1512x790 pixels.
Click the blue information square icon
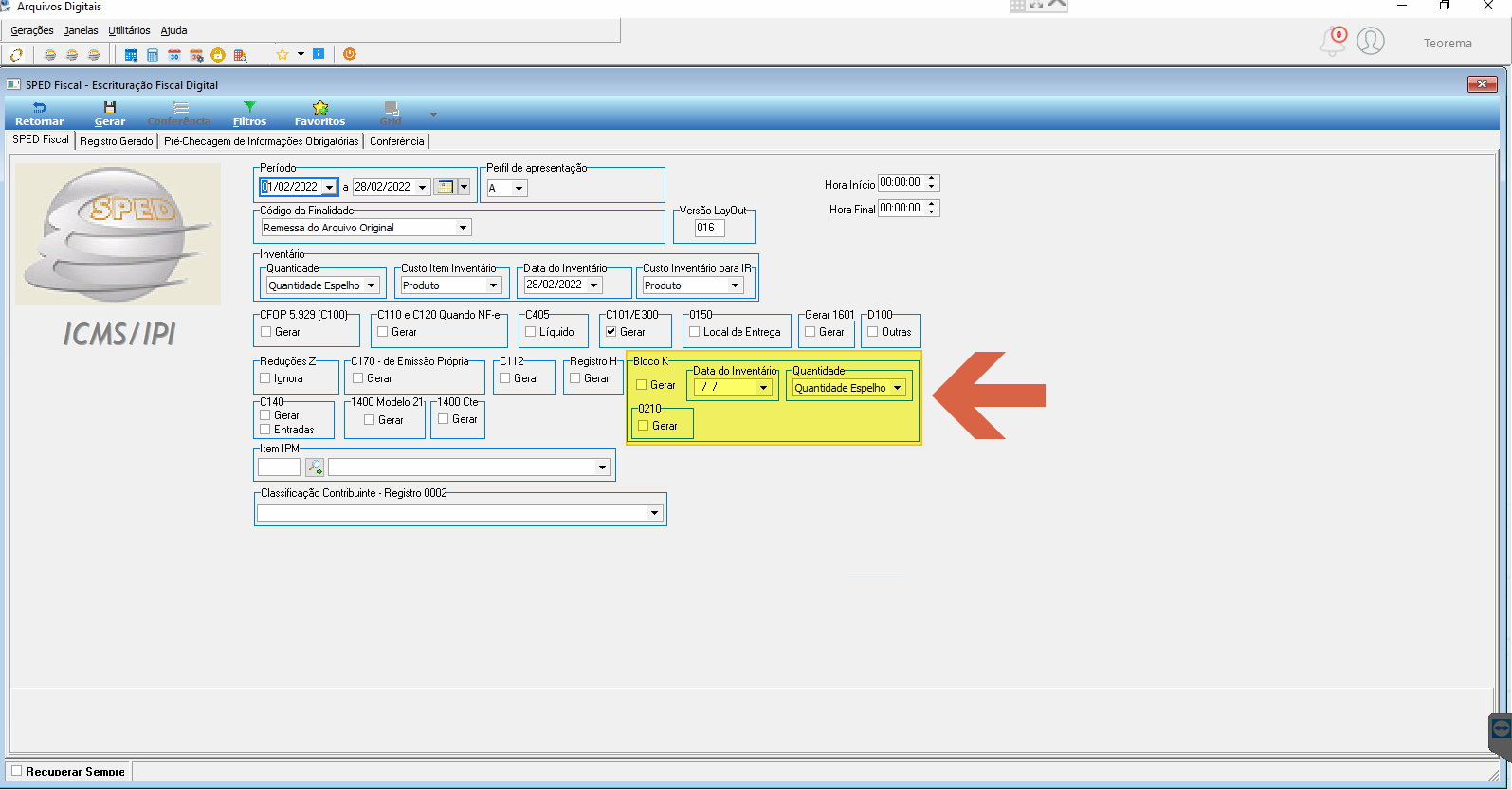click(x=319, y=54)
